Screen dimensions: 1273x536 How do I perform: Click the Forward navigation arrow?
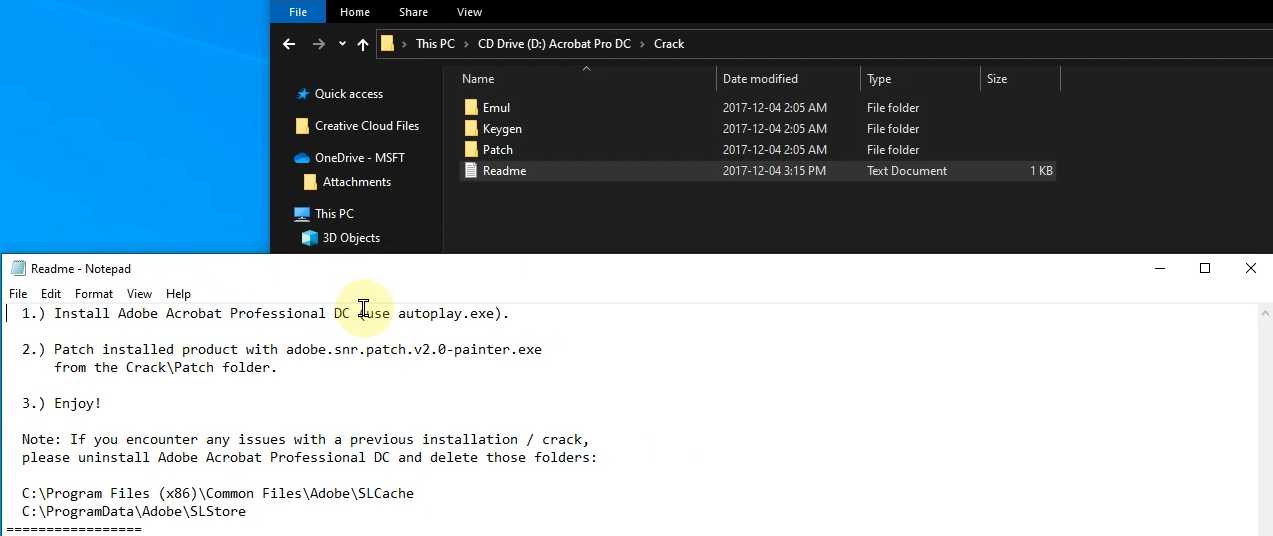319,44
